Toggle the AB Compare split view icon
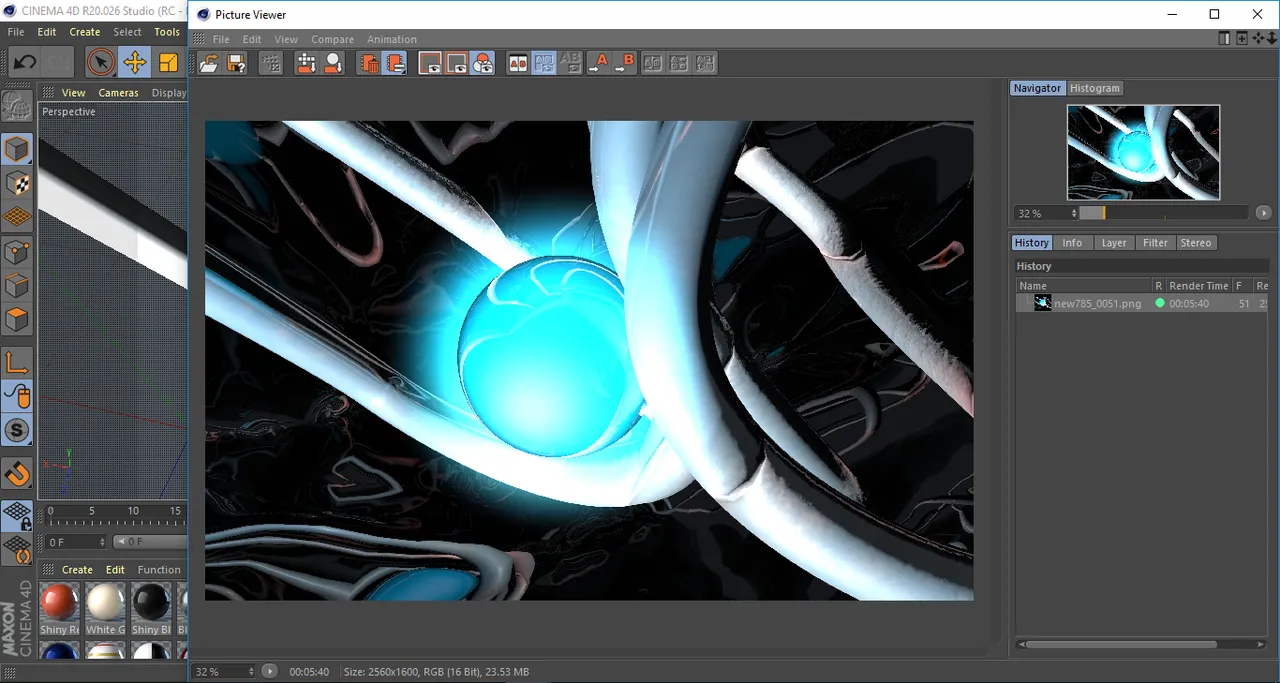 tap(518, 63)
